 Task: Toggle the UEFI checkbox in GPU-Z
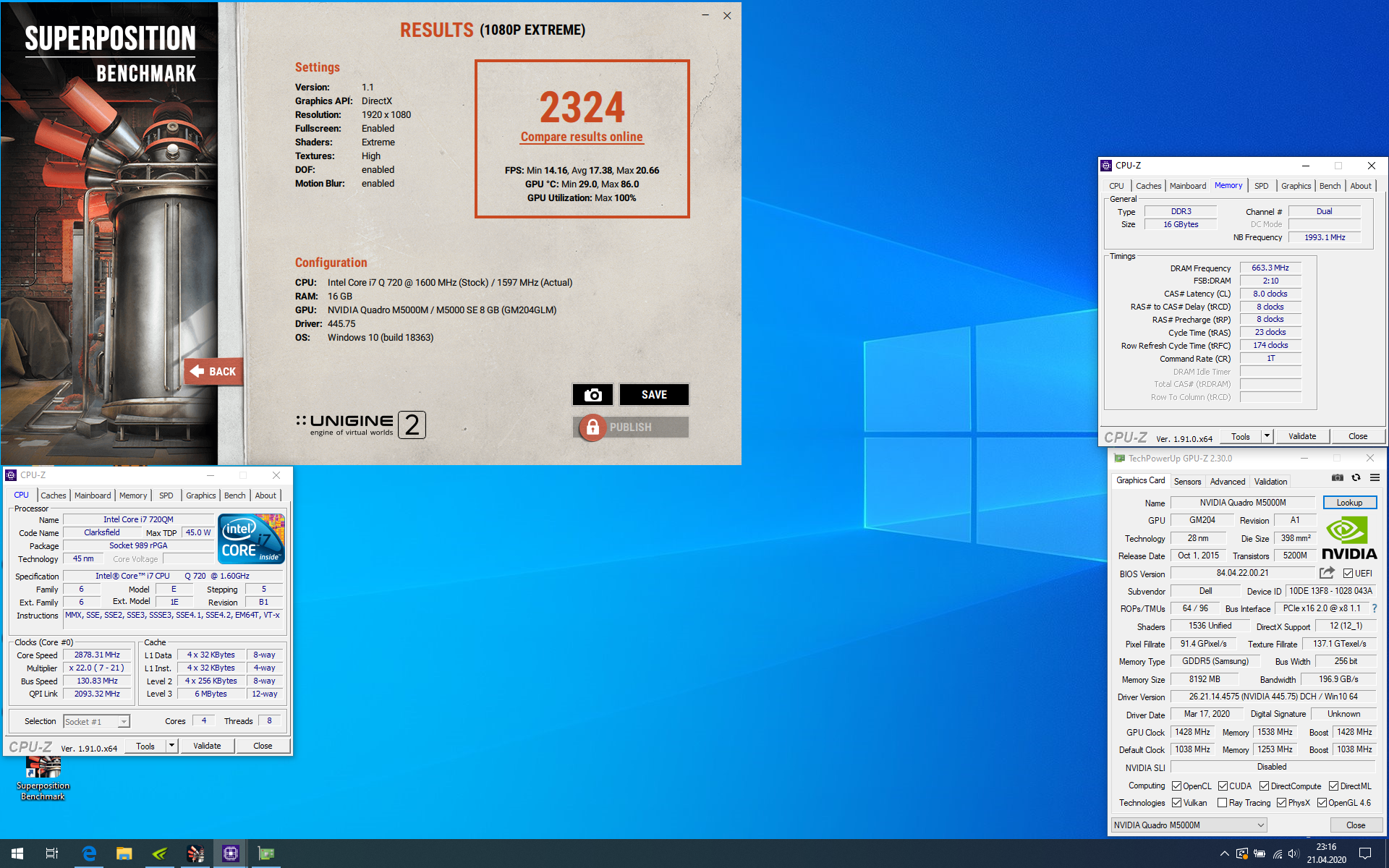[1348, 574]
